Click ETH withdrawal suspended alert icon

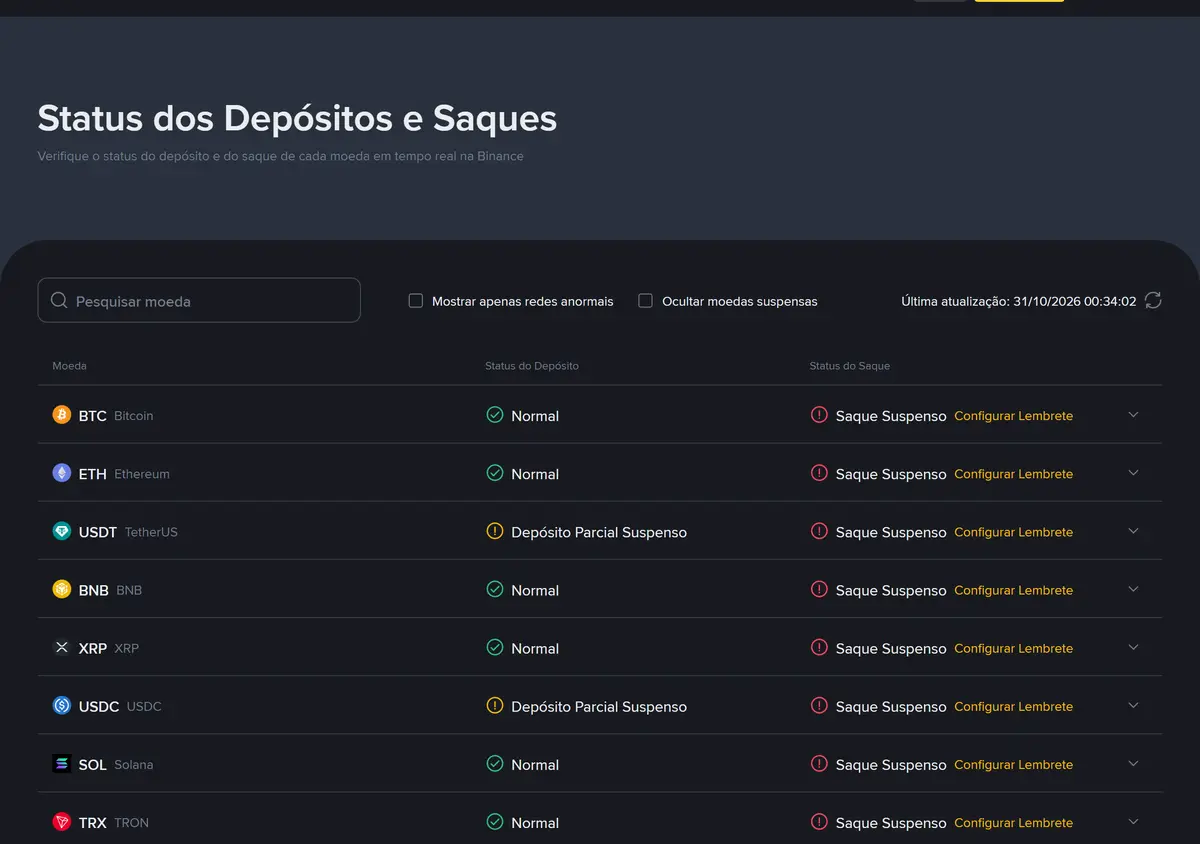coord(819,472)
